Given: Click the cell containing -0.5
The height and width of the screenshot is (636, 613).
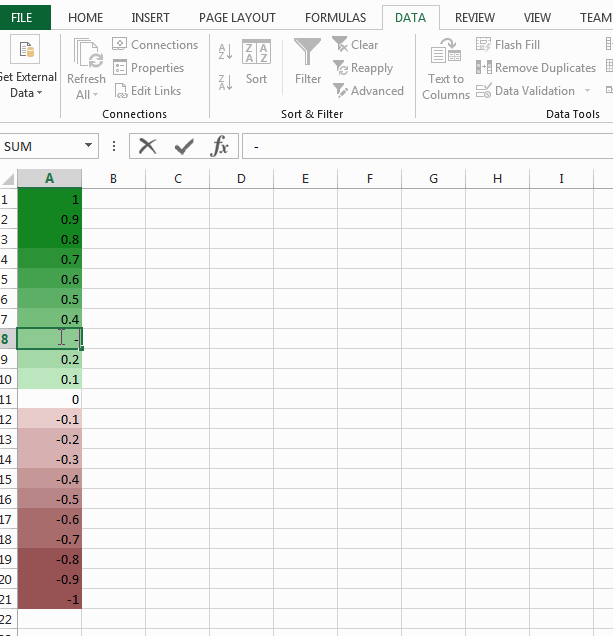Looking at the screenshot, I should [x=49, y=499].
